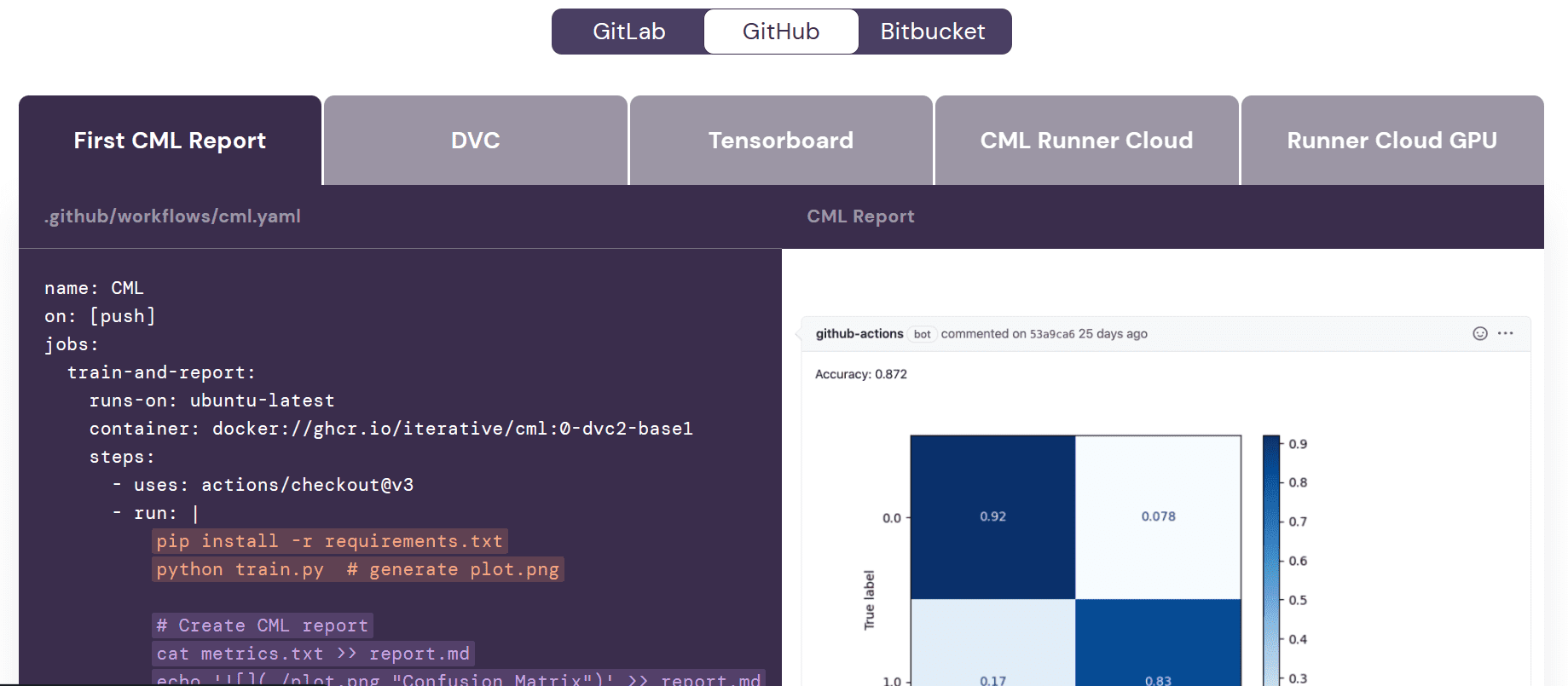Click the emoji reaction icon on comment
This screenshot has width=1568, height=686.
point(1480,333)
